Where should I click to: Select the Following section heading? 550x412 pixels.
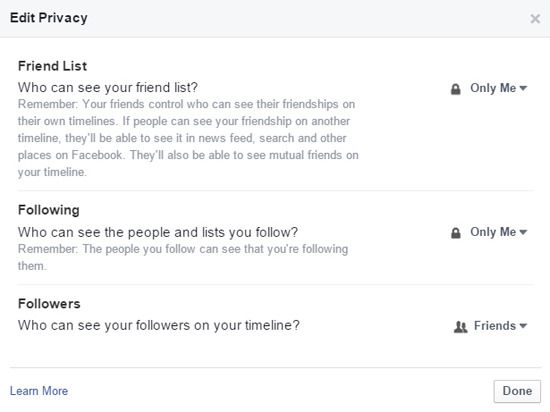point(49,210)
